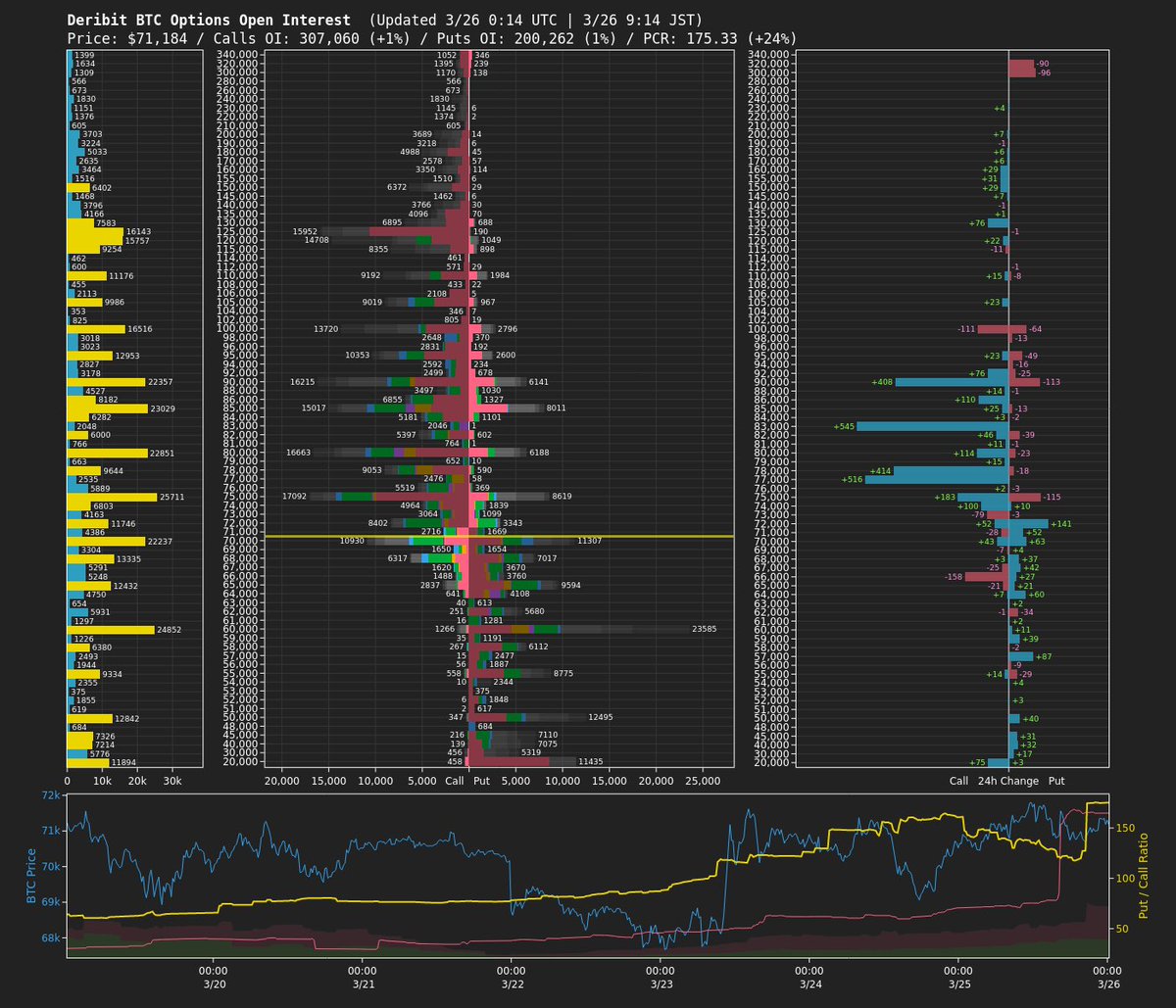Click the put value '23585' at strike 60,000
Image resolution: width=1176 pixels, height=1008 pixels.
click(x=704, y=630)
